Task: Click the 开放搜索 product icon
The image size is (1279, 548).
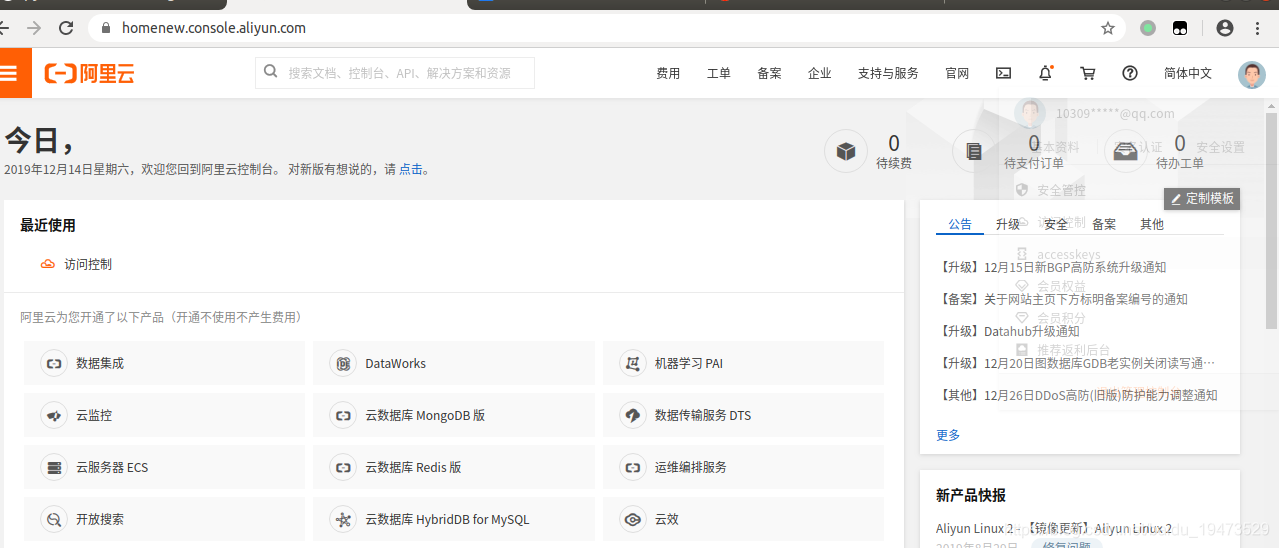Action: coord(53,519)
